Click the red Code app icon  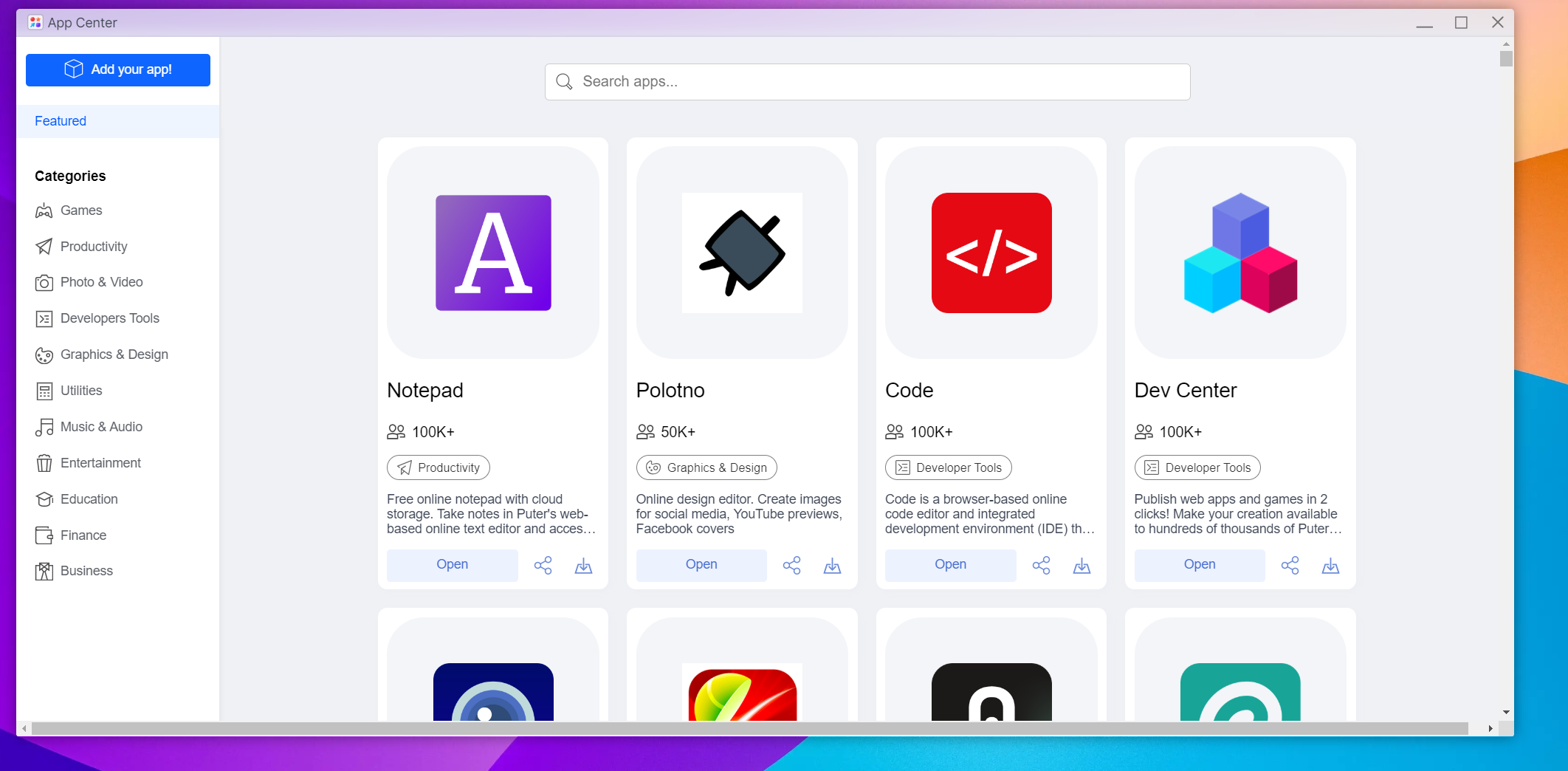(991, 253)
